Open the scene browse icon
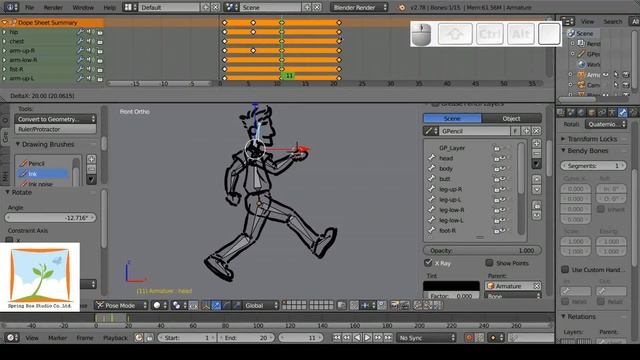 pos(231,7)
